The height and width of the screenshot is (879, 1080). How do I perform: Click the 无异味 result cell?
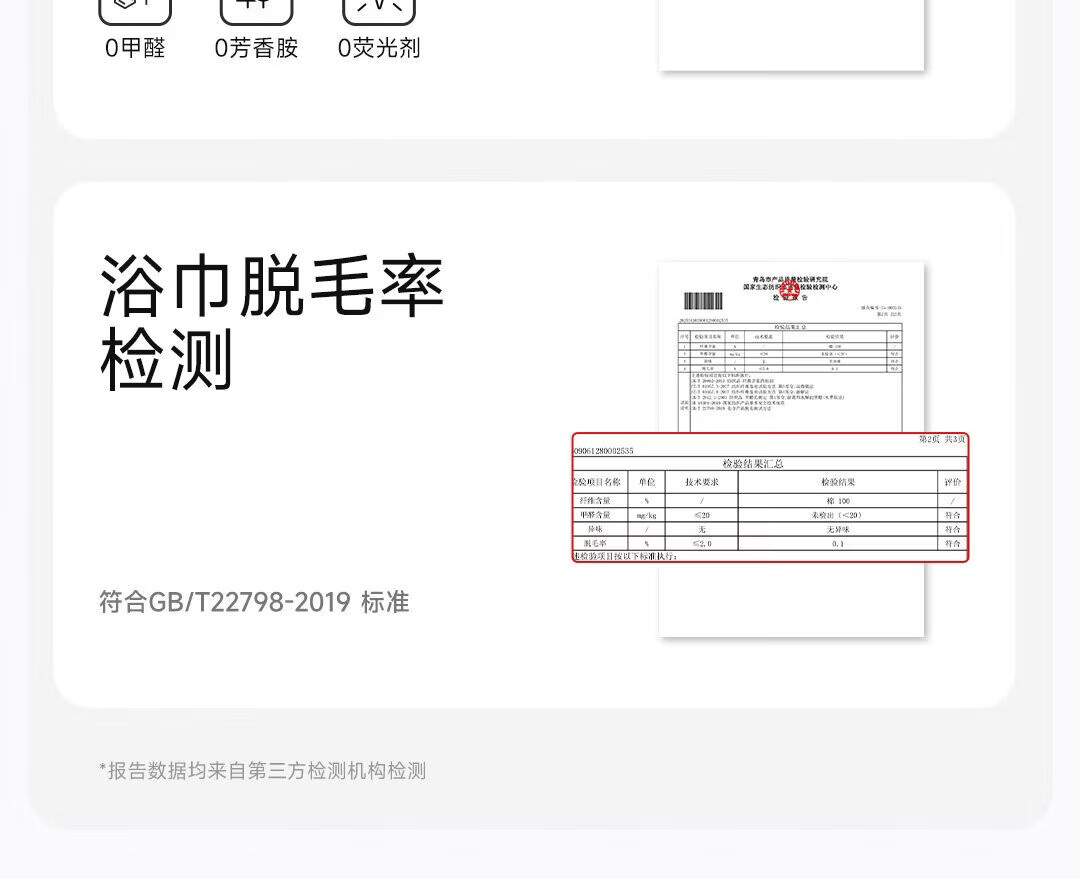pos(838,530)
